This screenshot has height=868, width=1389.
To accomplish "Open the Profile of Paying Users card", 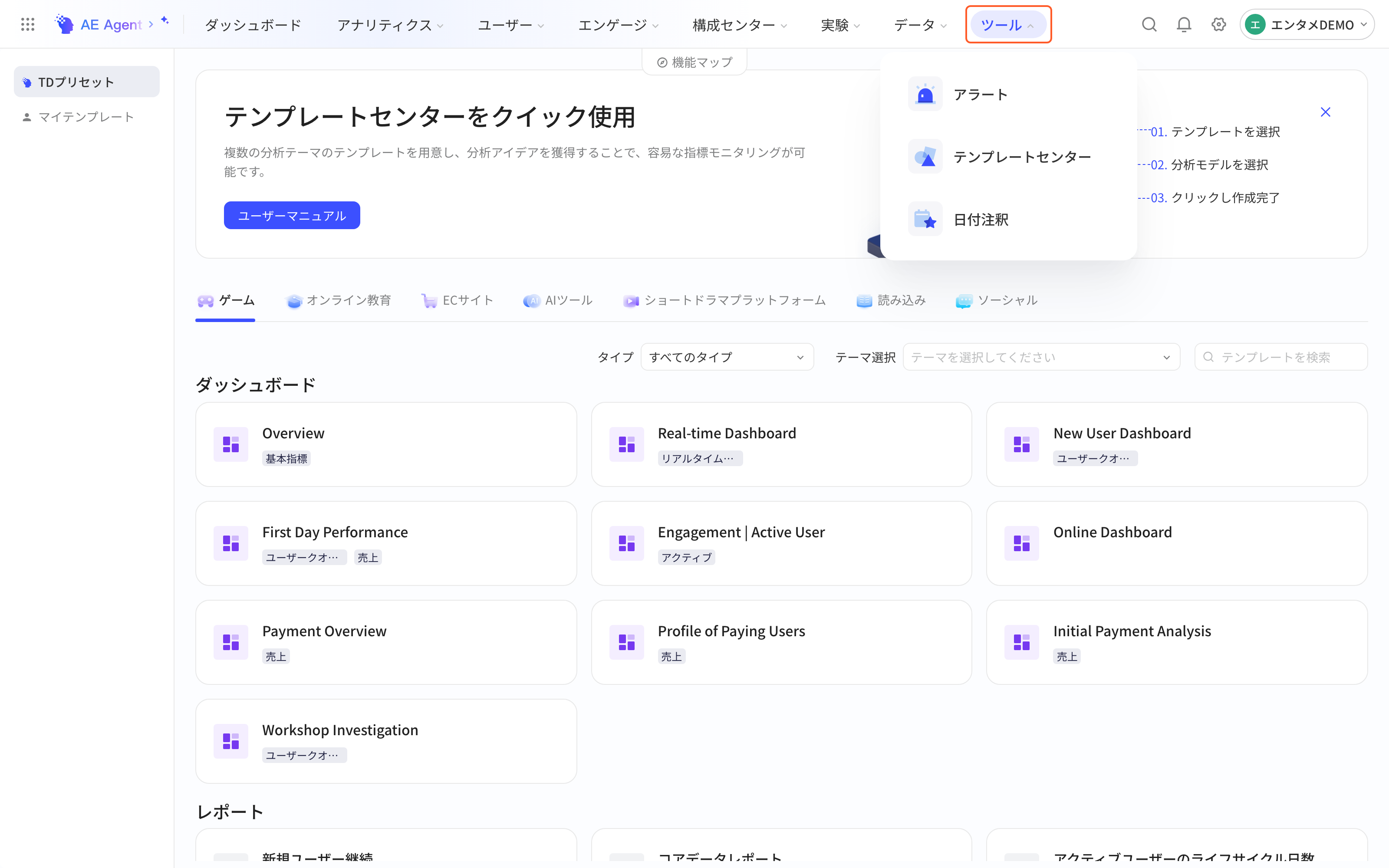I will (781, 642).
